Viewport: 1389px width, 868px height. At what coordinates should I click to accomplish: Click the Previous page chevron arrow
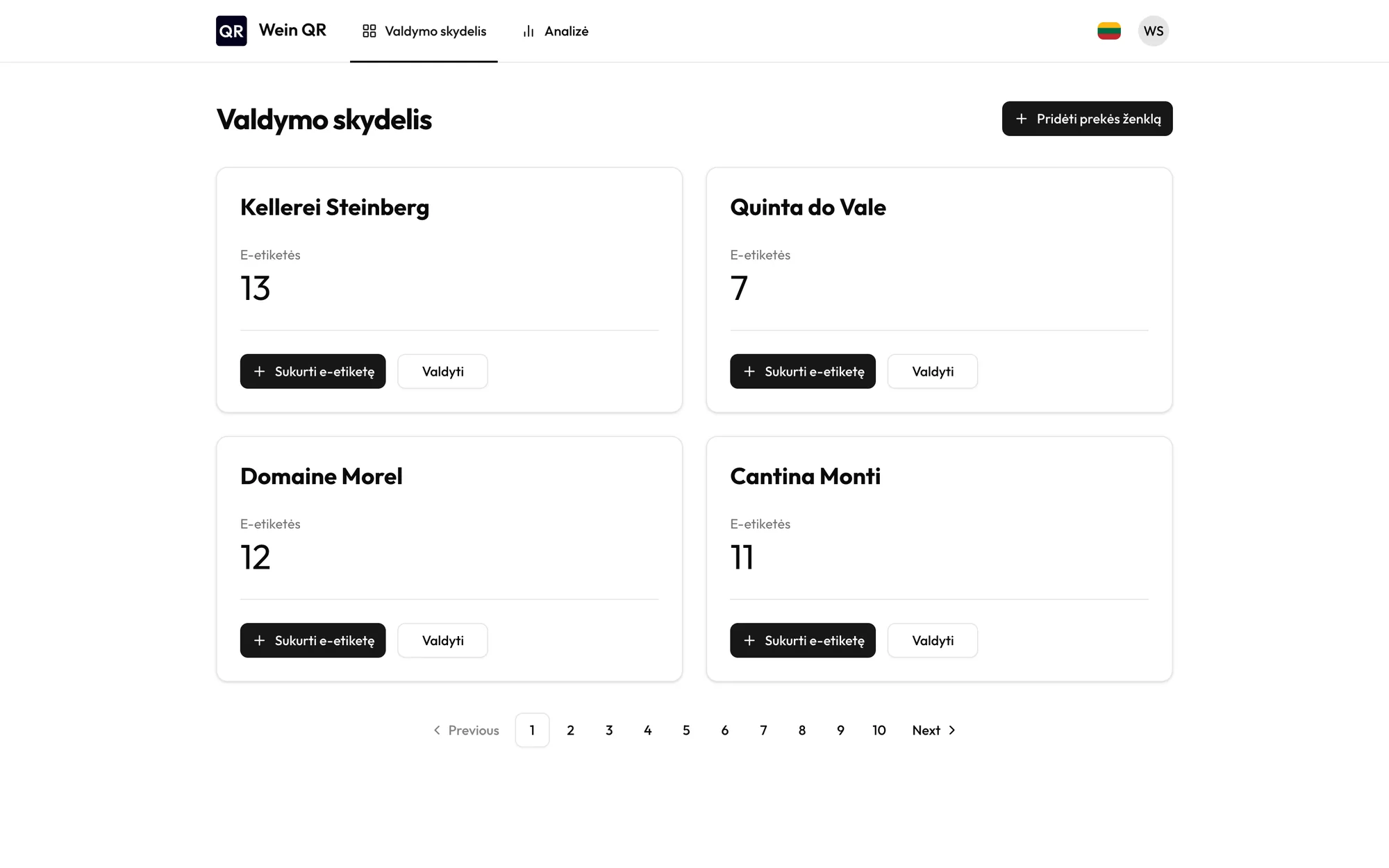click(437, 730)
